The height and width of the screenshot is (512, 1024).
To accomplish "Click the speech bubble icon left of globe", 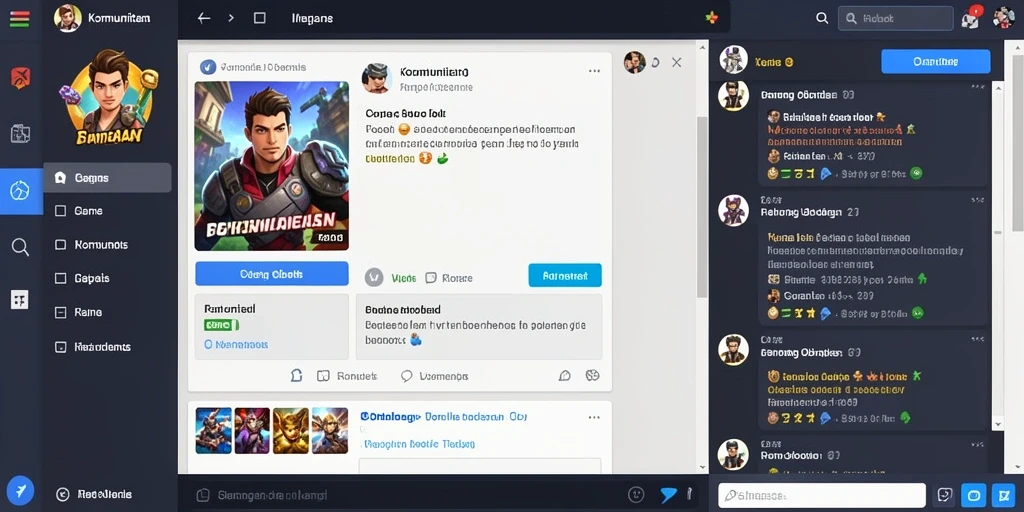I will tap(565, 376).
